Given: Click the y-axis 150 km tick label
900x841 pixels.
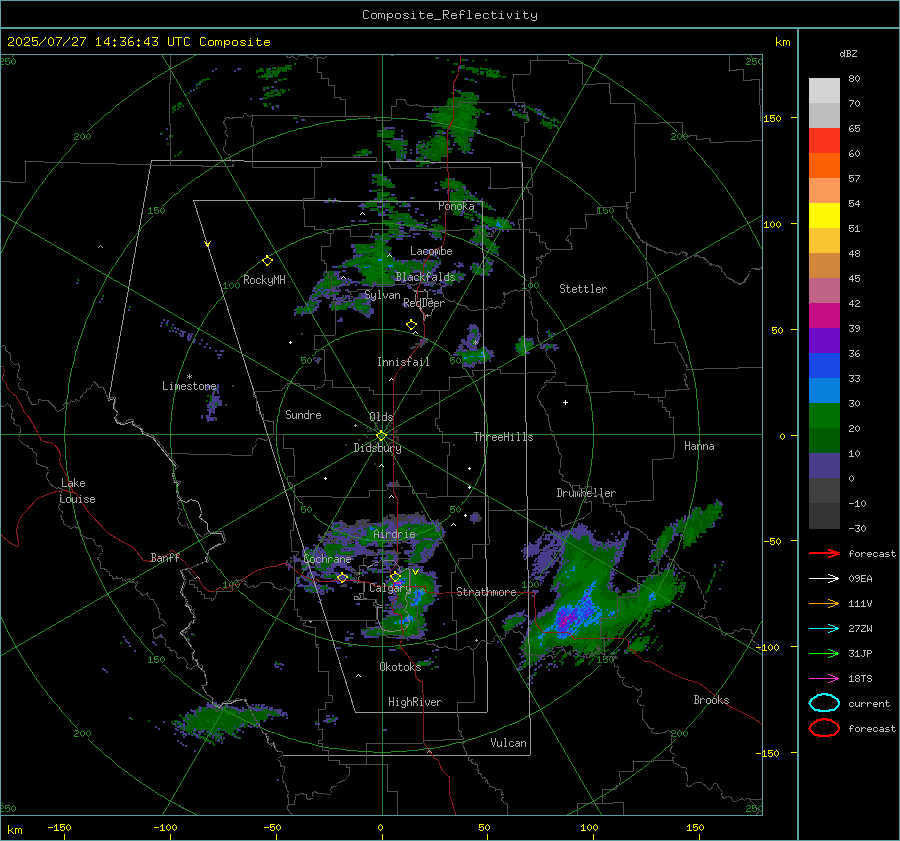Looking at the screenshot, I should coord(772,118).
